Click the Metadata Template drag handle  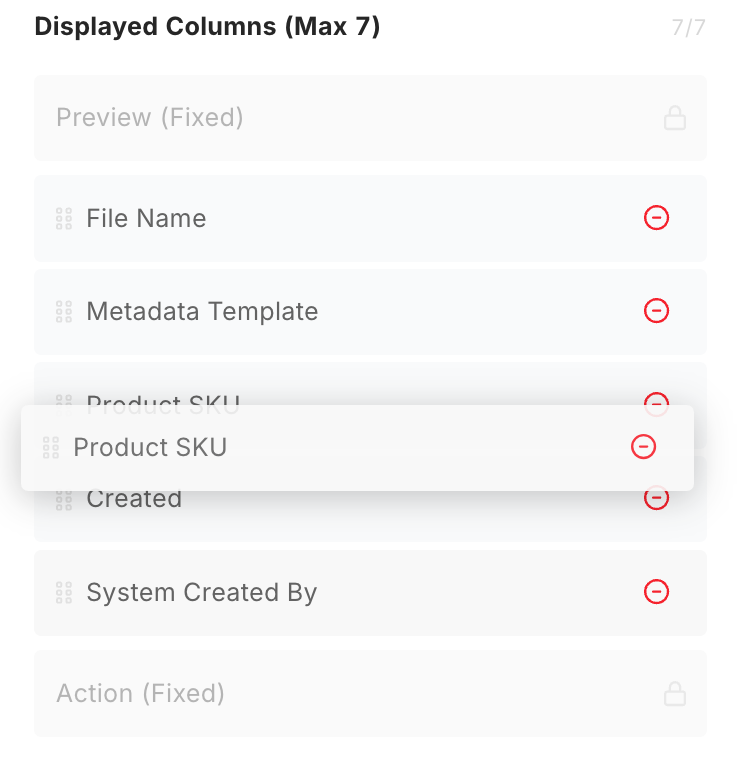(64, 312)
